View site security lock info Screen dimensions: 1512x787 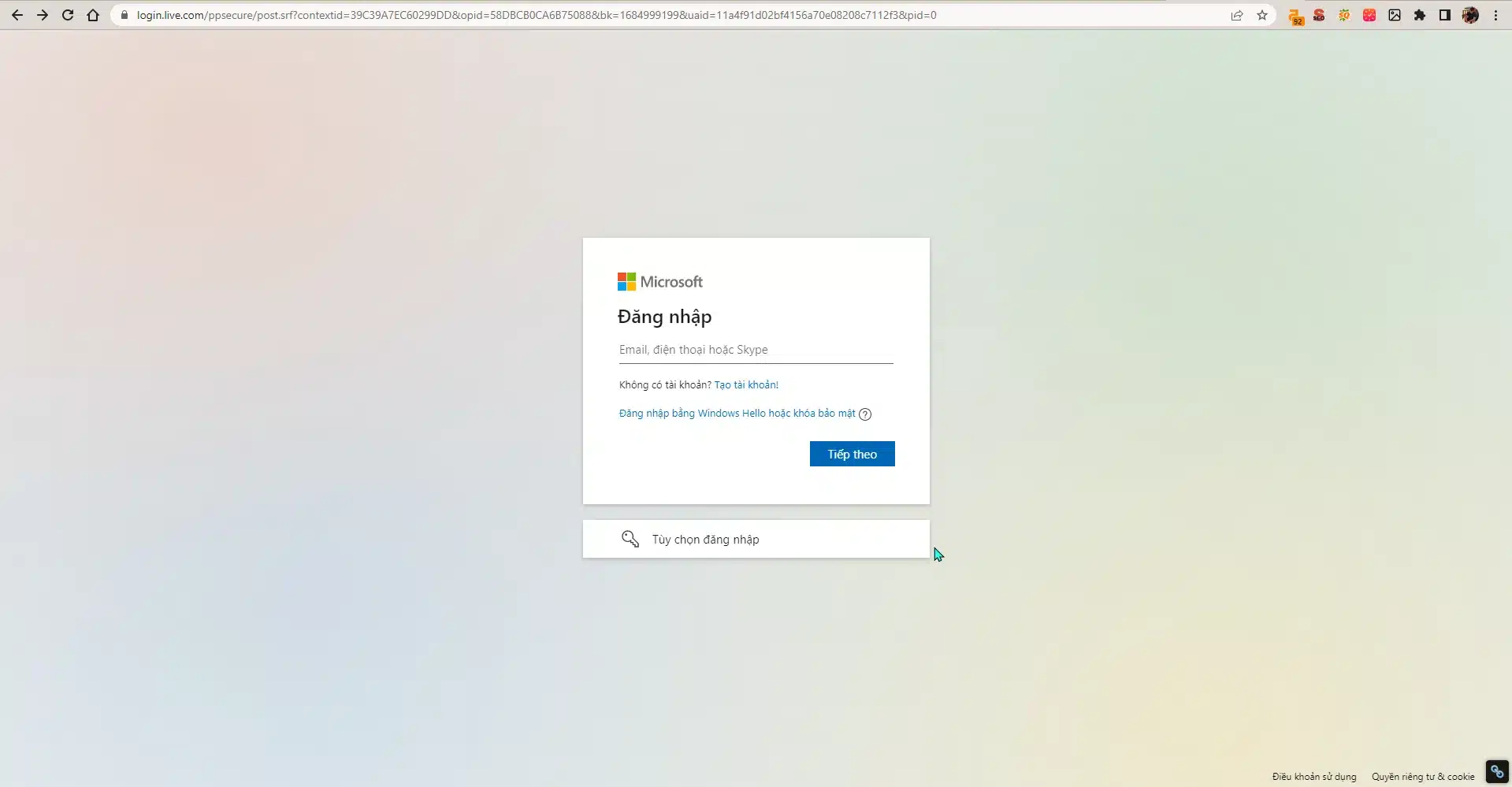tap(124, 15)
